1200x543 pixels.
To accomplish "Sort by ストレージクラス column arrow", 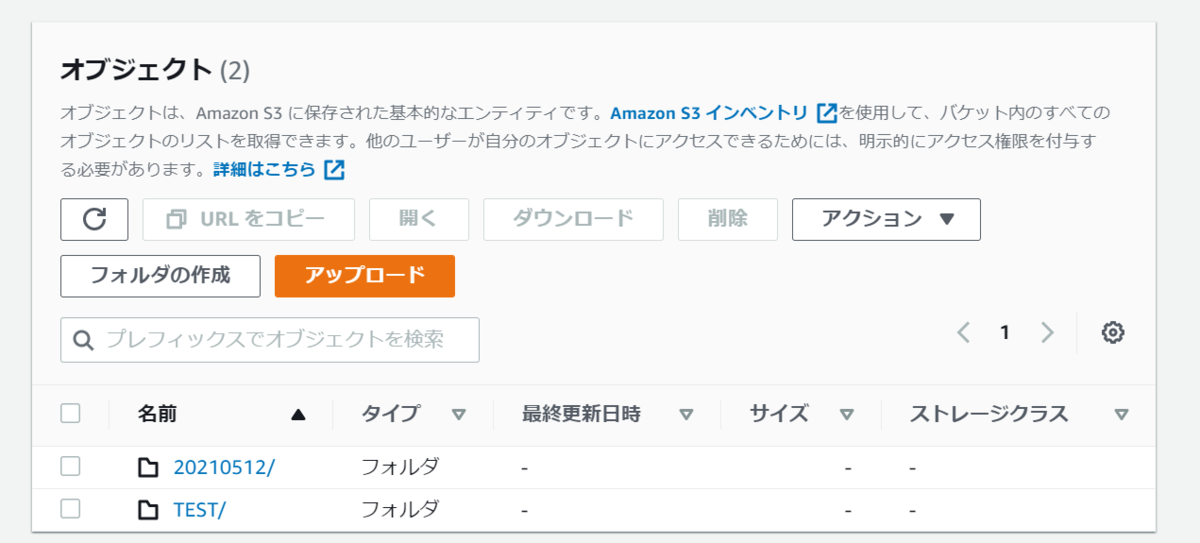I will click(1121, 414).
